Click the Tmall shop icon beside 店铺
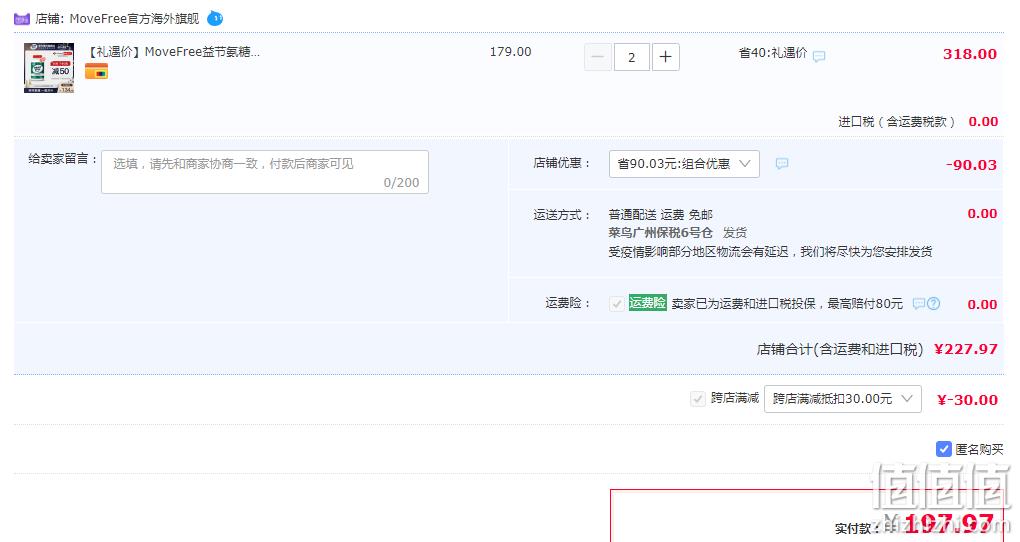1020x542 pixels. pyautogui.click(x=22, y=19)
